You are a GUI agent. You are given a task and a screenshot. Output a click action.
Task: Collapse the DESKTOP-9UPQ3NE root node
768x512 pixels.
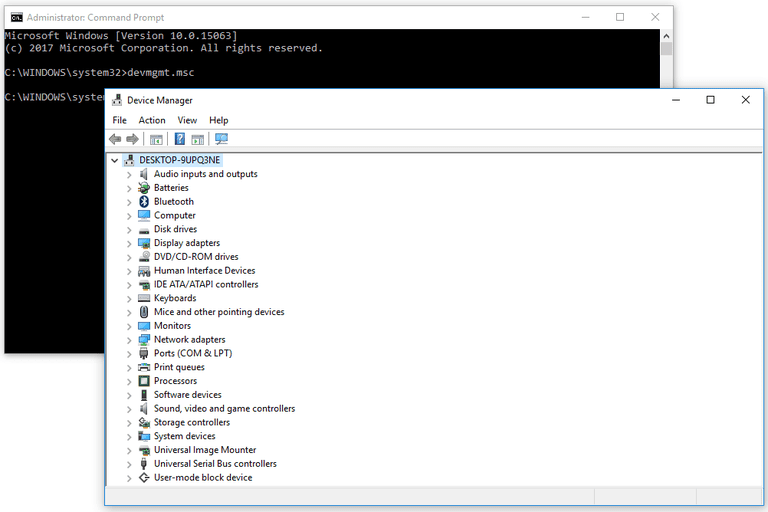[115, 160]
